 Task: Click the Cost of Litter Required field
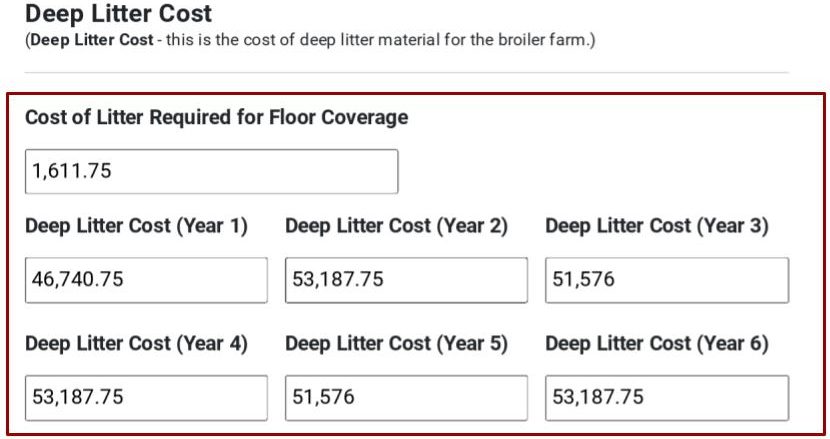coord(211,172)
